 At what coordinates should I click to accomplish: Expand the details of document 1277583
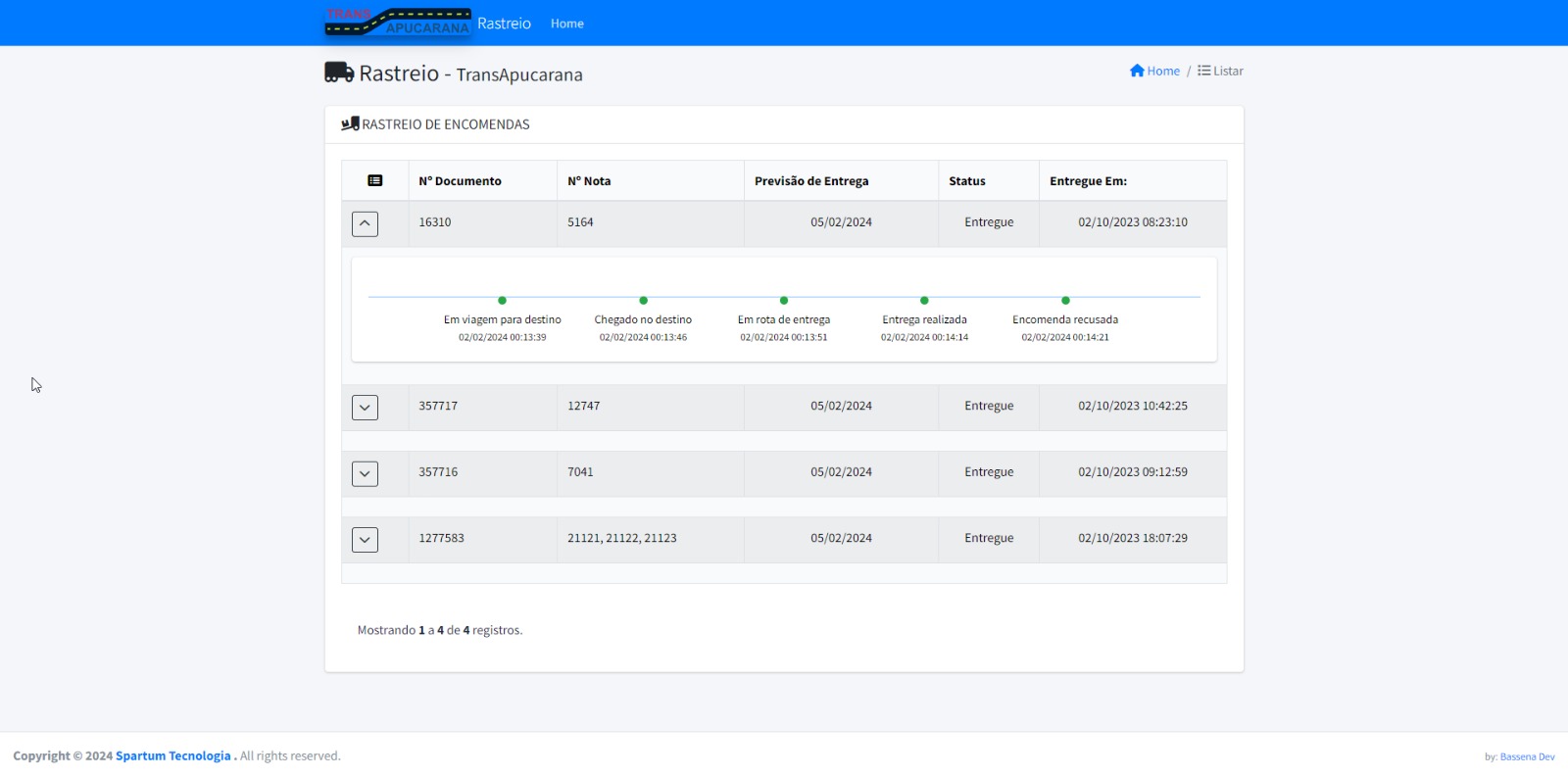365,539
